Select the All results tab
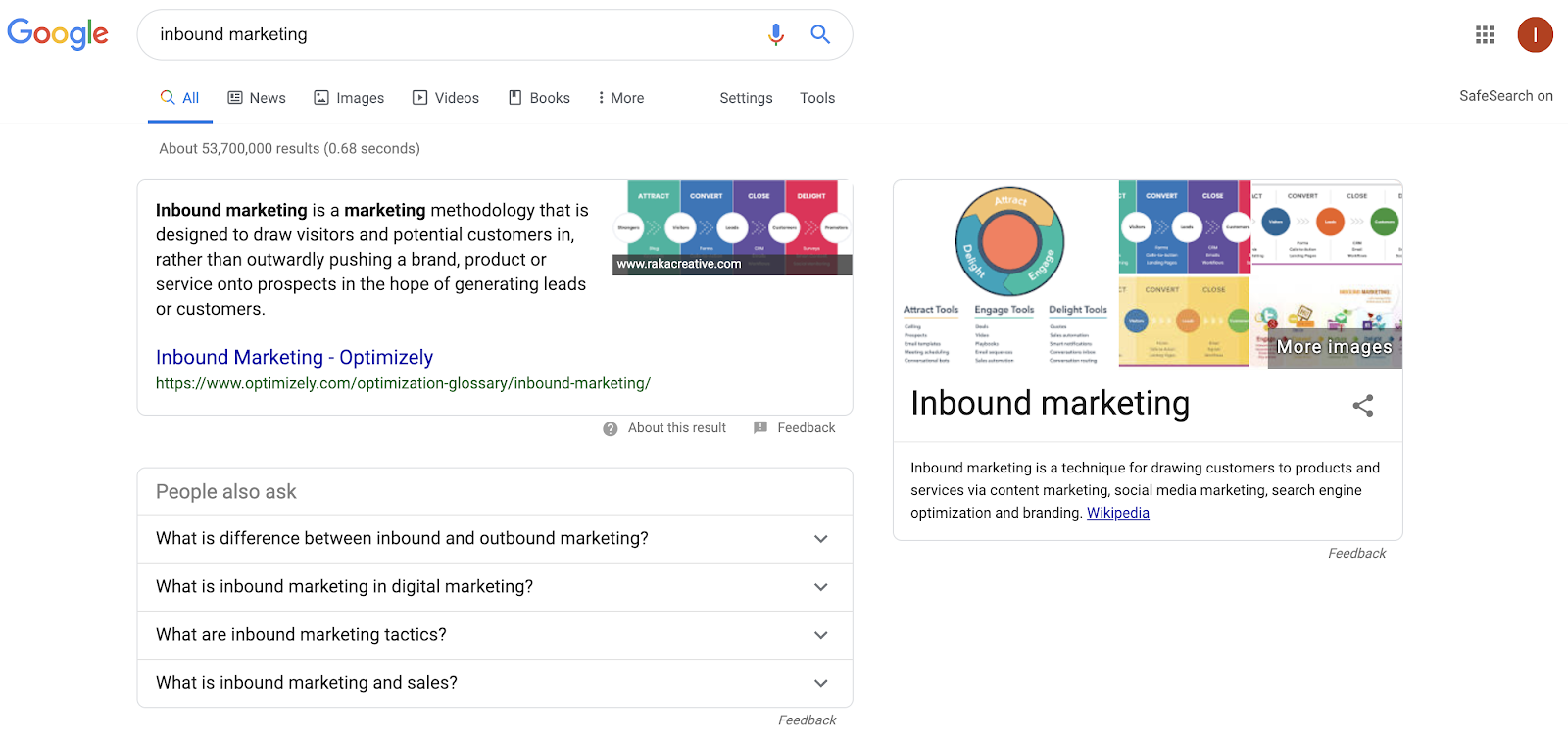Screen dimensions: 1568x745 180,98
